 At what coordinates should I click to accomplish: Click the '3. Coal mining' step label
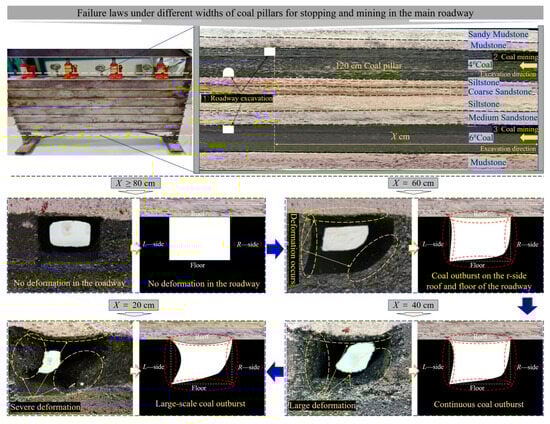coord(515,129)
